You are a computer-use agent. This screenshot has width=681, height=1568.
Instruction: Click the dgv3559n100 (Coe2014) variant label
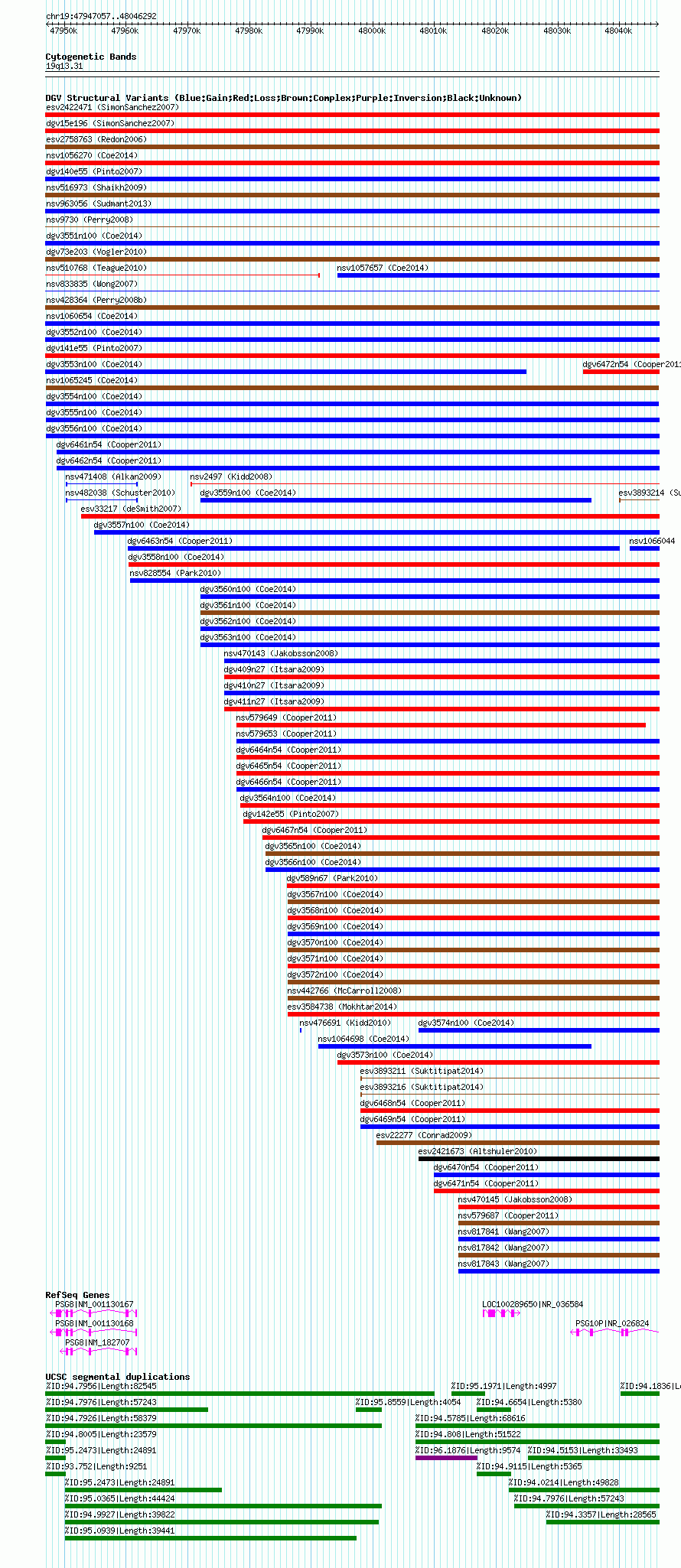[248, 493]
